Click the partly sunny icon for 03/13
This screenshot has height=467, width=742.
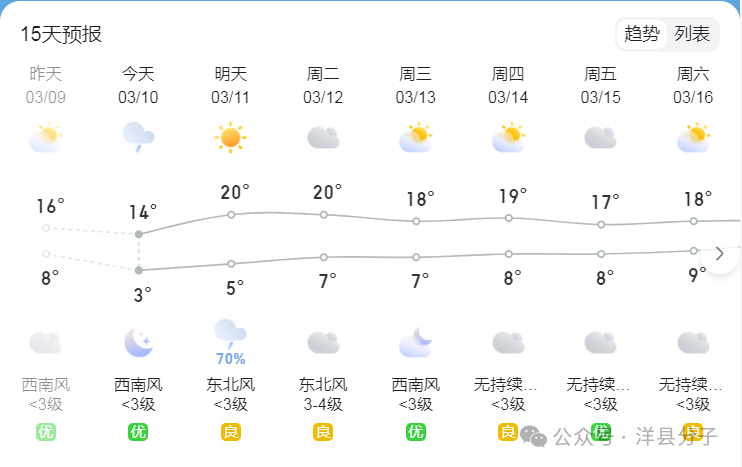click(x=415, y=138)
